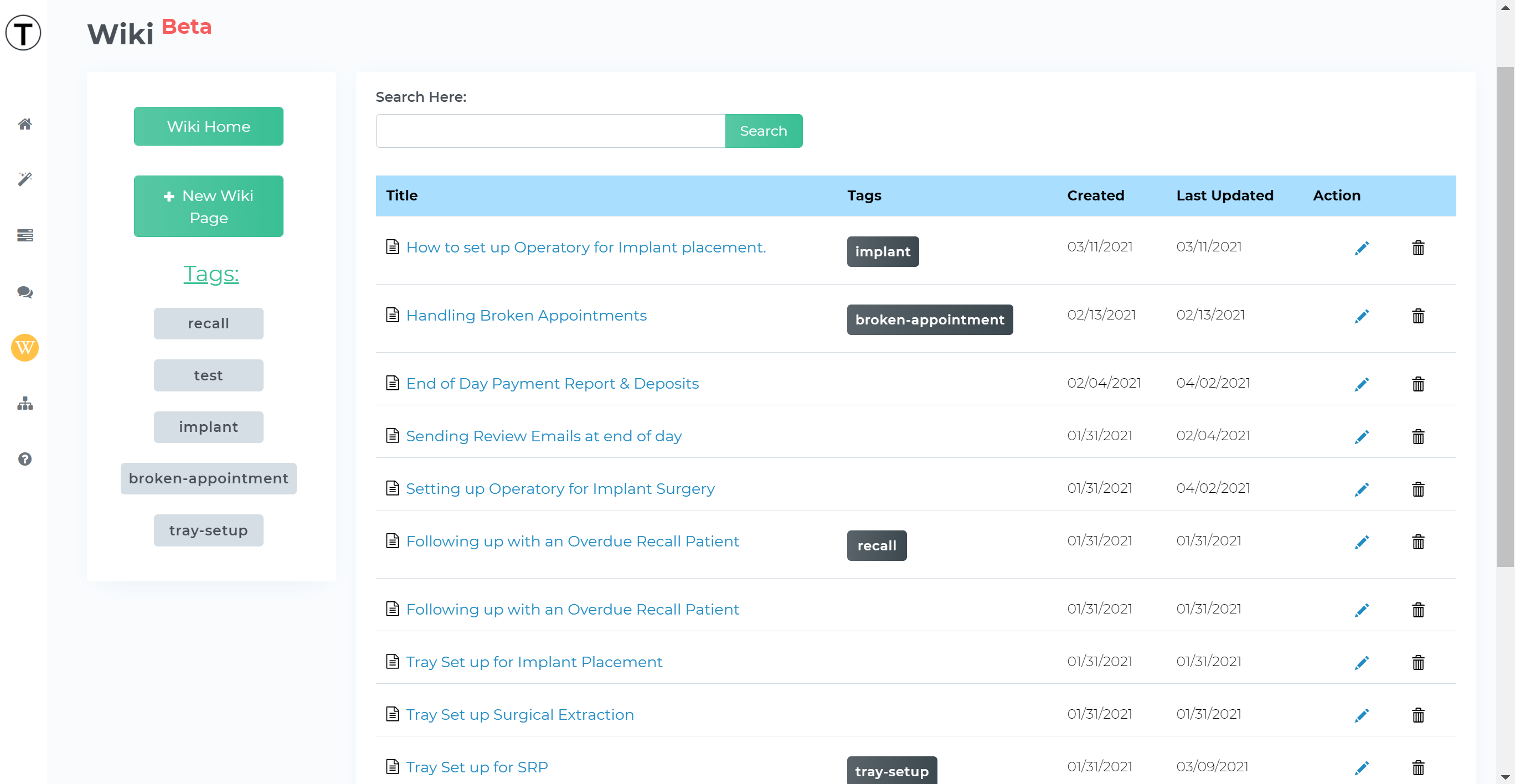Click the Last Updated column header
Screen dimensions: 1515x784
click(x=1225, y=196)
